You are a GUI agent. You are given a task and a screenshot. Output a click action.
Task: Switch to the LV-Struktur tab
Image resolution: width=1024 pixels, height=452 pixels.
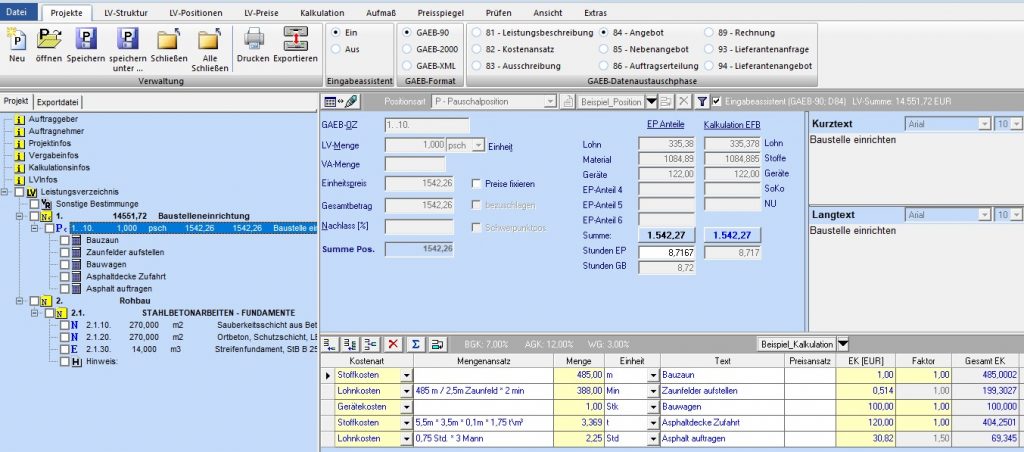click(x=126, y=13)
